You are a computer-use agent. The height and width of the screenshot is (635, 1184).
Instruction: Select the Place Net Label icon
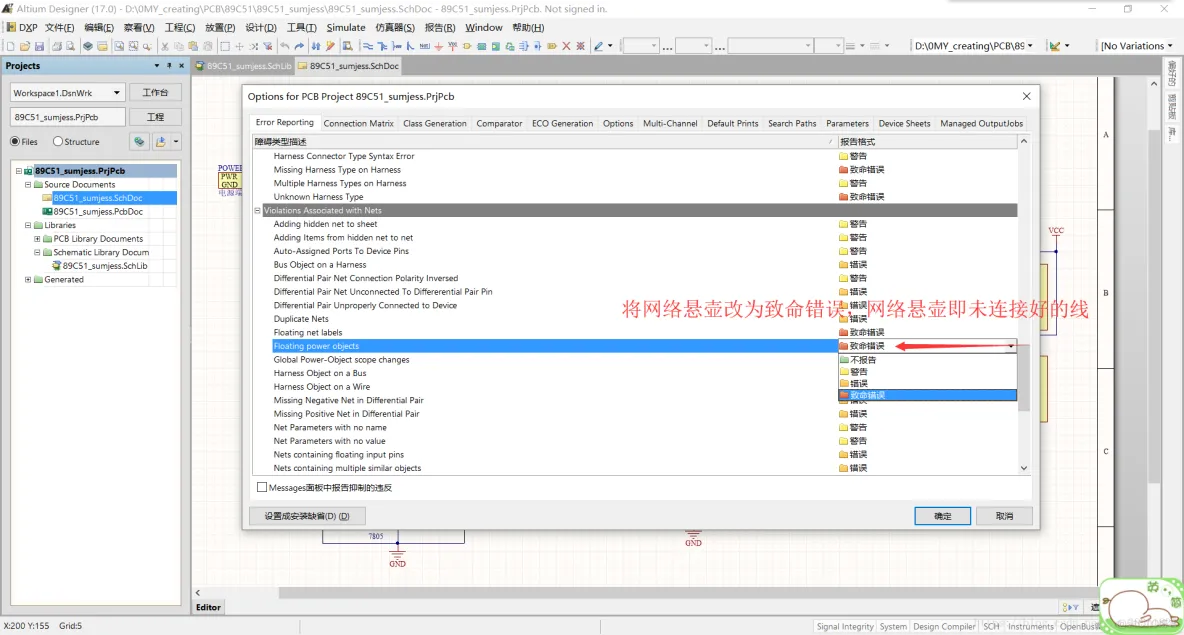(x=424, y=46)
